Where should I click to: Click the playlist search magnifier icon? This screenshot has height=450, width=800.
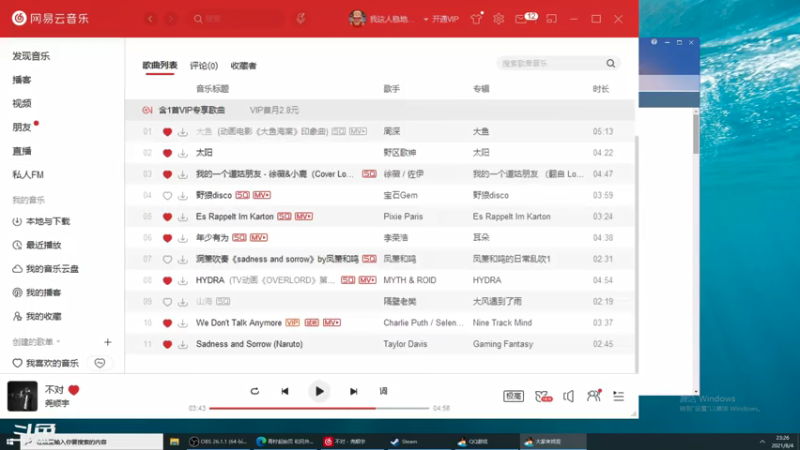(611, 63)
